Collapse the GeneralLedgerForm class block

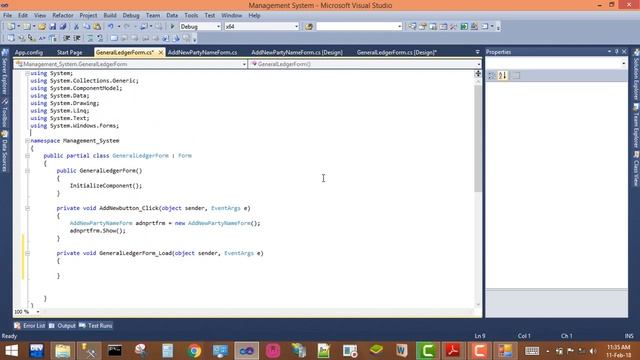[x=27, y=156]
